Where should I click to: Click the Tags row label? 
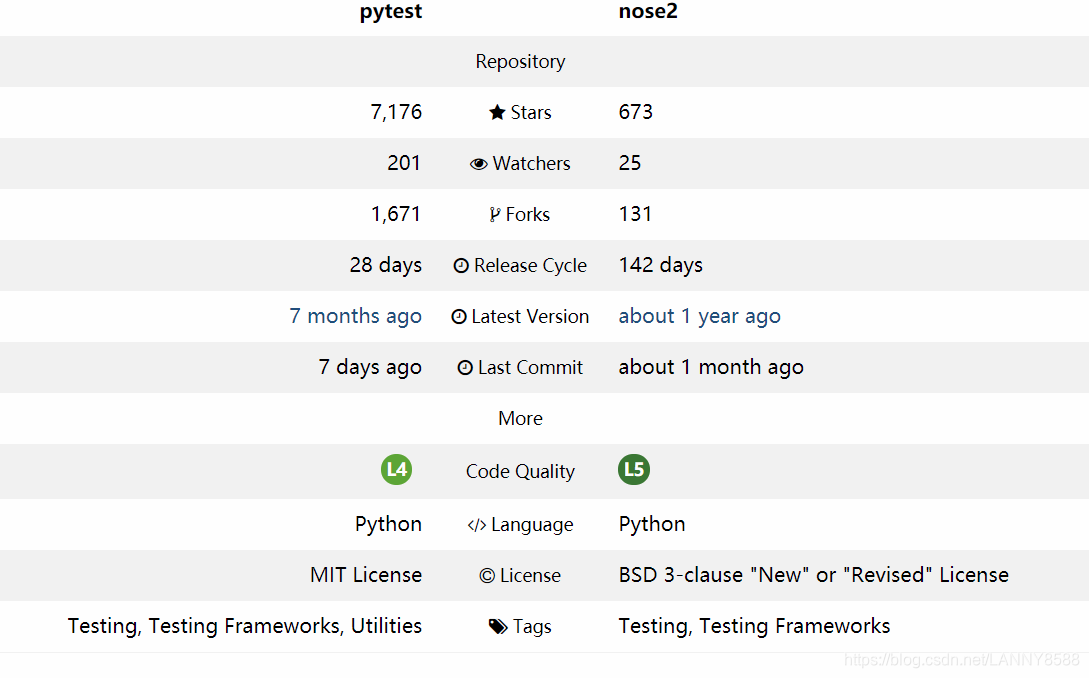(532, 627)
